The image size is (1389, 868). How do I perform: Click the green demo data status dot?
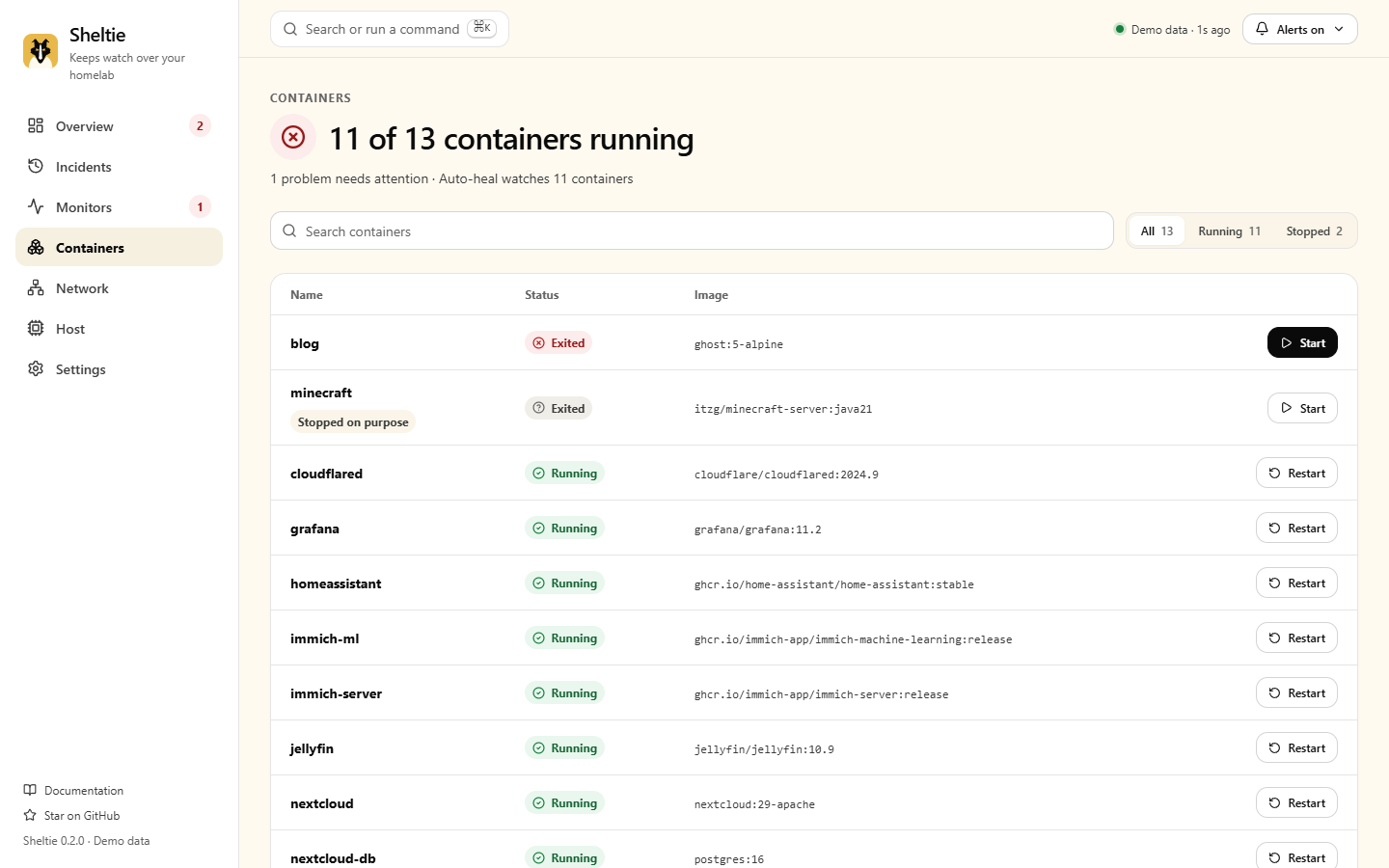1119,29
